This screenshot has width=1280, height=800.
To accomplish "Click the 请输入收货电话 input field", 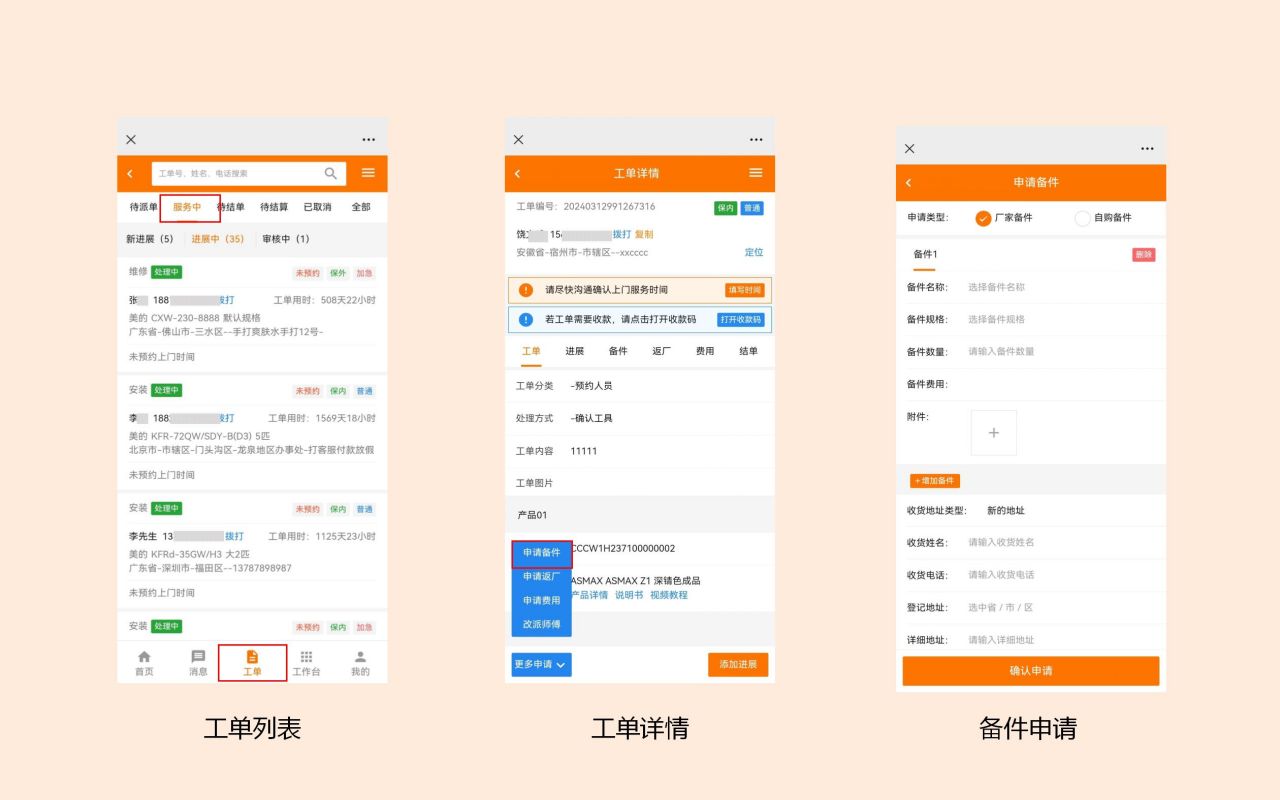I will click(1063, 575).
